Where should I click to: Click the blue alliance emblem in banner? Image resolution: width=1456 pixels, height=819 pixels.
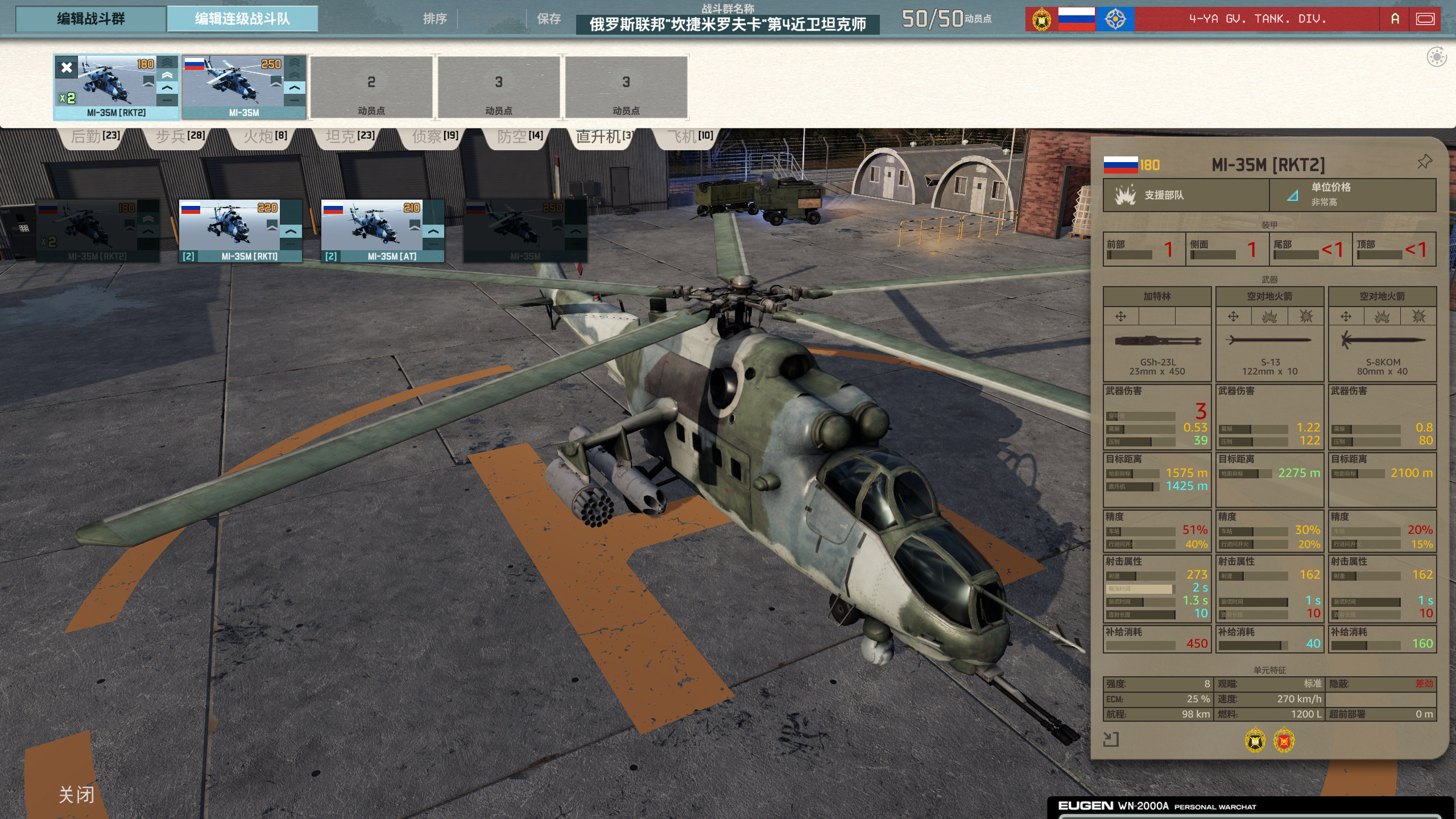click(1115, 19)
